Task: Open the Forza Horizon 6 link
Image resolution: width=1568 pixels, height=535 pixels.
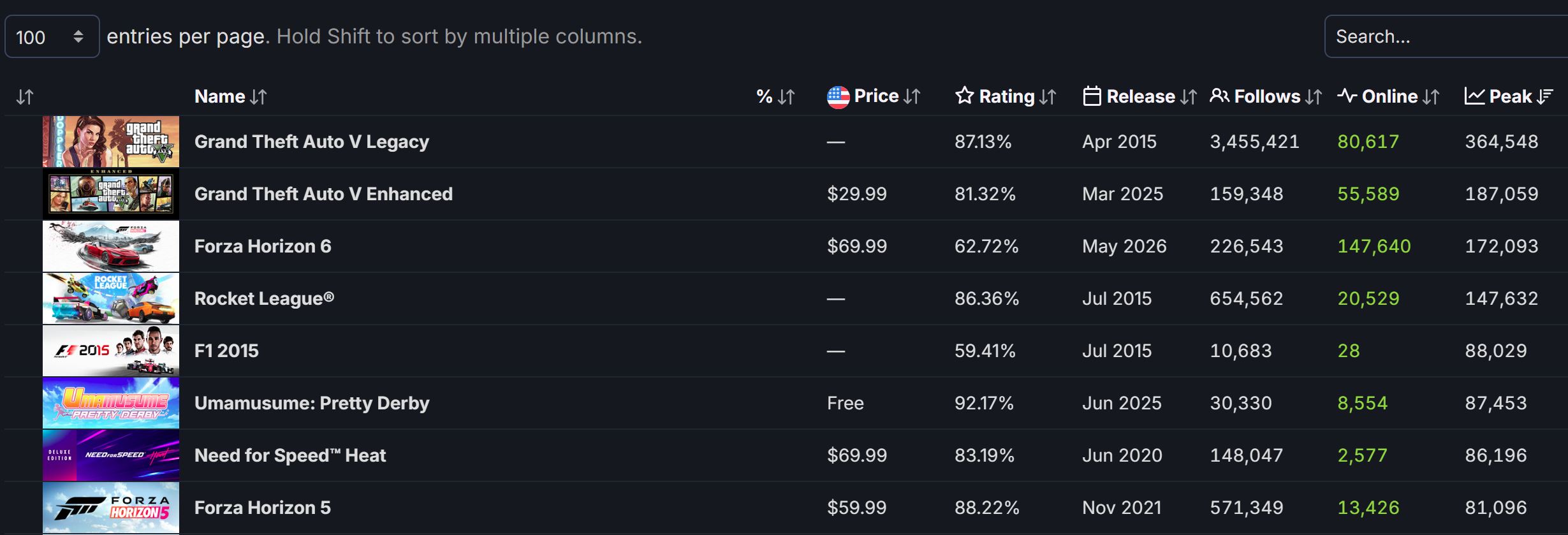Action: pos(263,246)
